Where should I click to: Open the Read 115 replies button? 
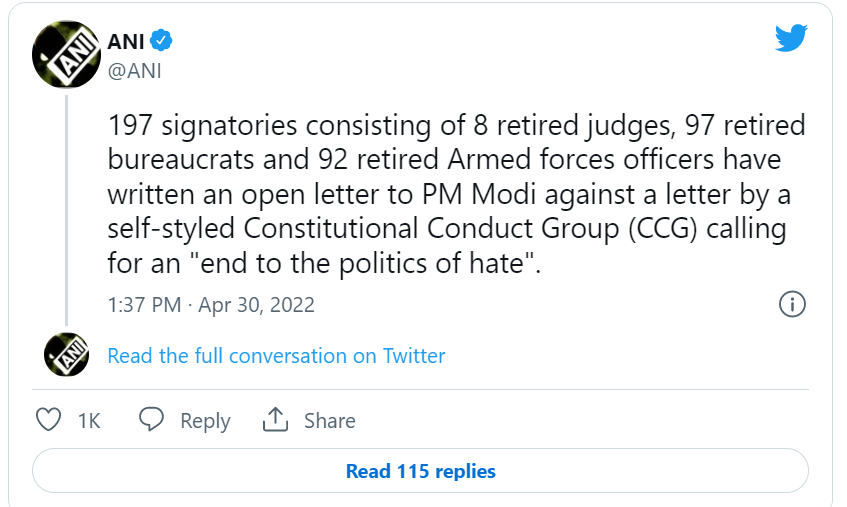point(420,471)
